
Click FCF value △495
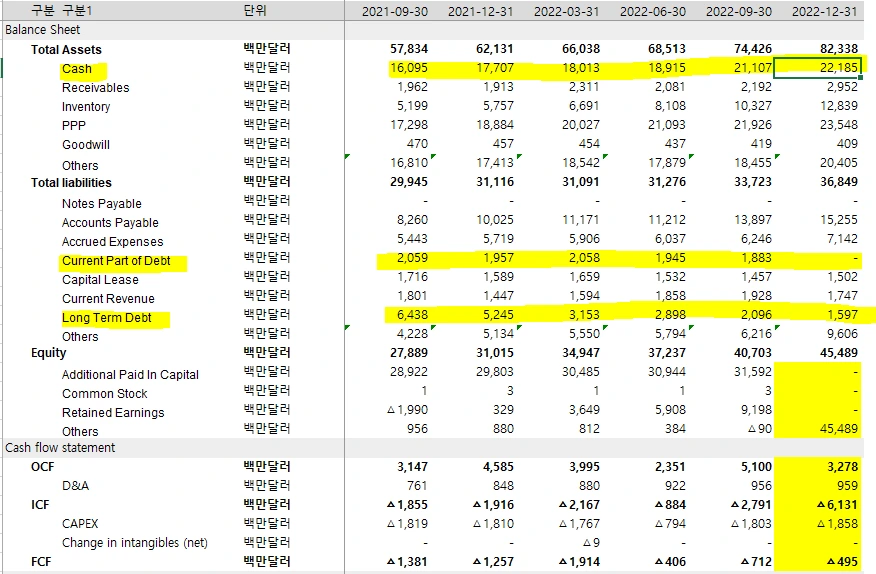pyautogui.click(x=842, y=562)
